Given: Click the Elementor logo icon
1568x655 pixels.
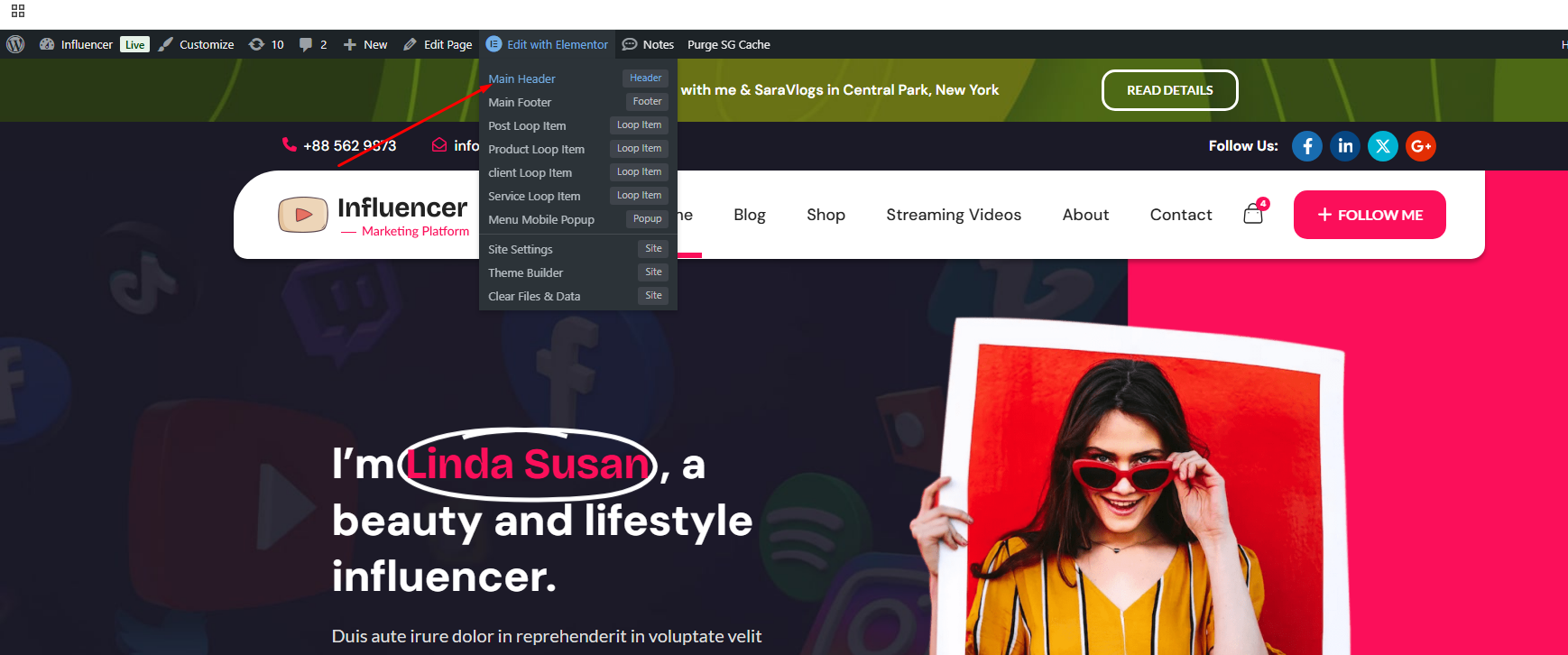Looking at the screenshot, I should 493,44.
